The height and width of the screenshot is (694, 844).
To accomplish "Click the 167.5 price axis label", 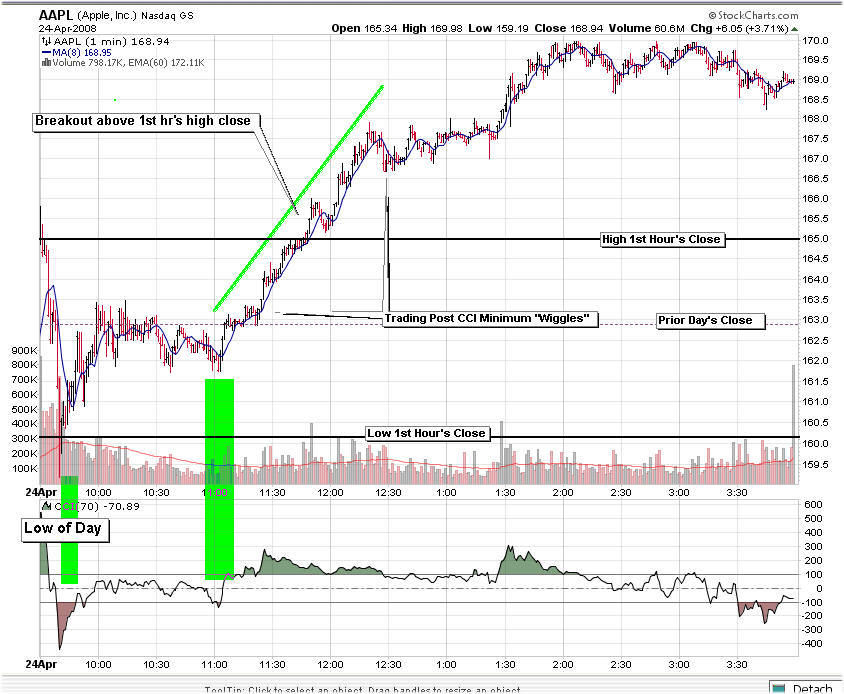I will coord(815,138).
